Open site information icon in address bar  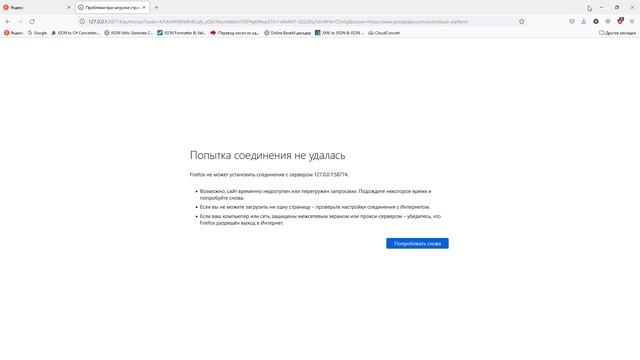82,22
